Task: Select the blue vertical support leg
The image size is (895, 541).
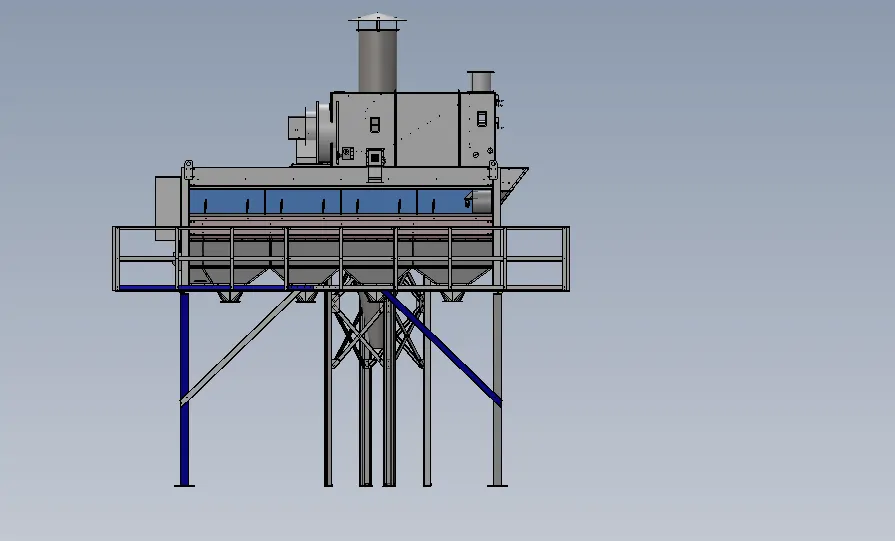Action: point(184,390)
